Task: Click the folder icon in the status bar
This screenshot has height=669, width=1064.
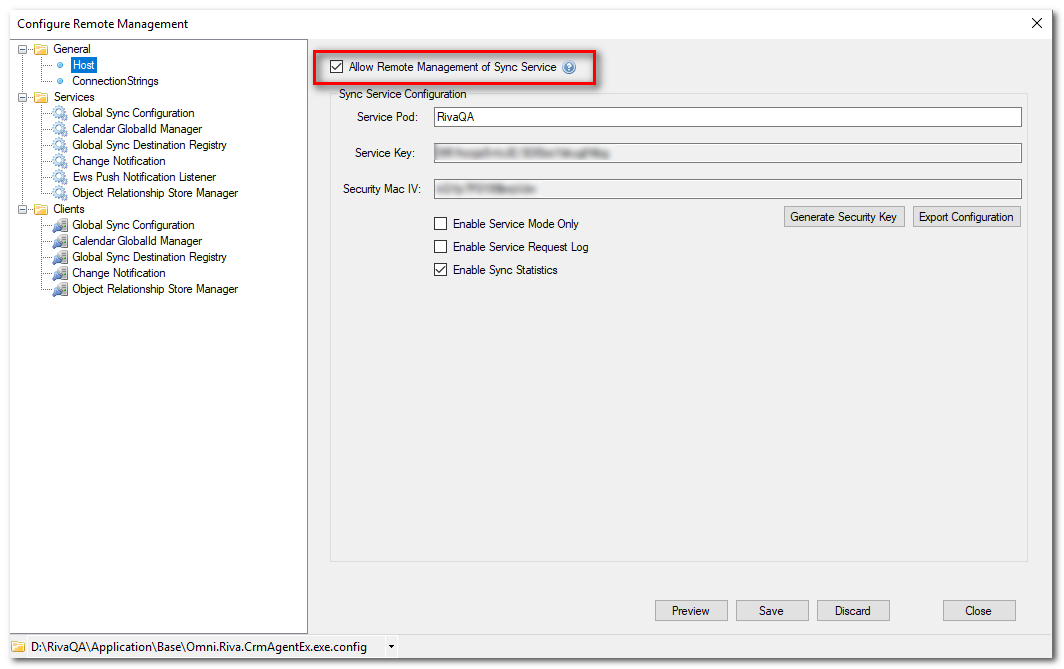Action: 15,647
